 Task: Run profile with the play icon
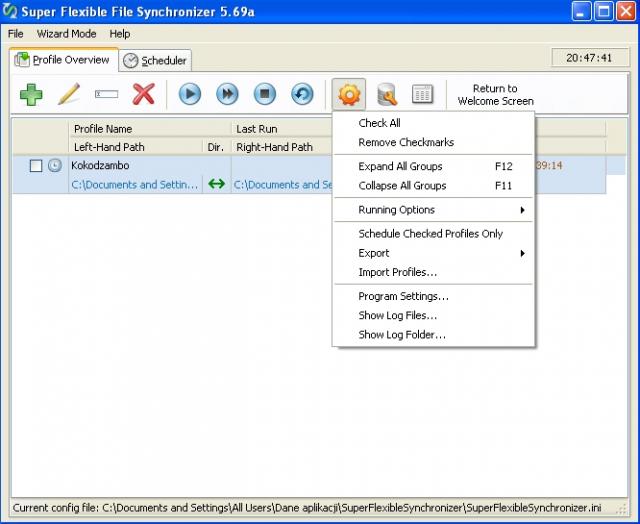click(190, 94)
